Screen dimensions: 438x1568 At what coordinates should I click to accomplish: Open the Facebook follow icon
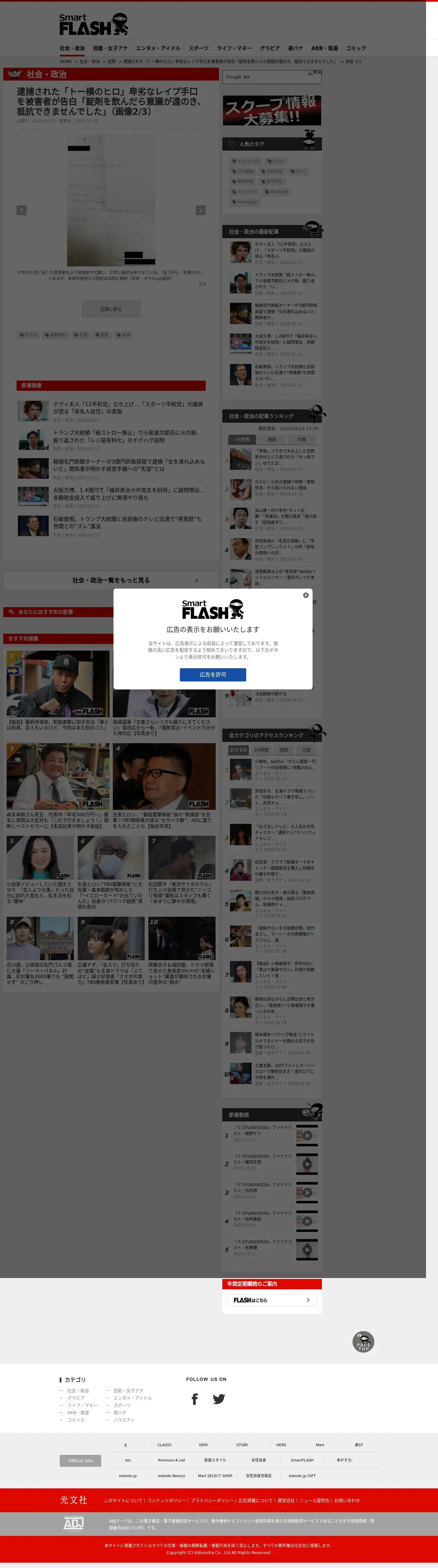pos(194,1399)
